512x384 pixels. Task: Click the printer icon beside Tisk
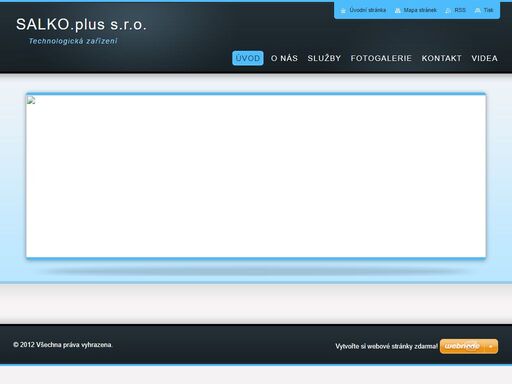pos(477,11)
